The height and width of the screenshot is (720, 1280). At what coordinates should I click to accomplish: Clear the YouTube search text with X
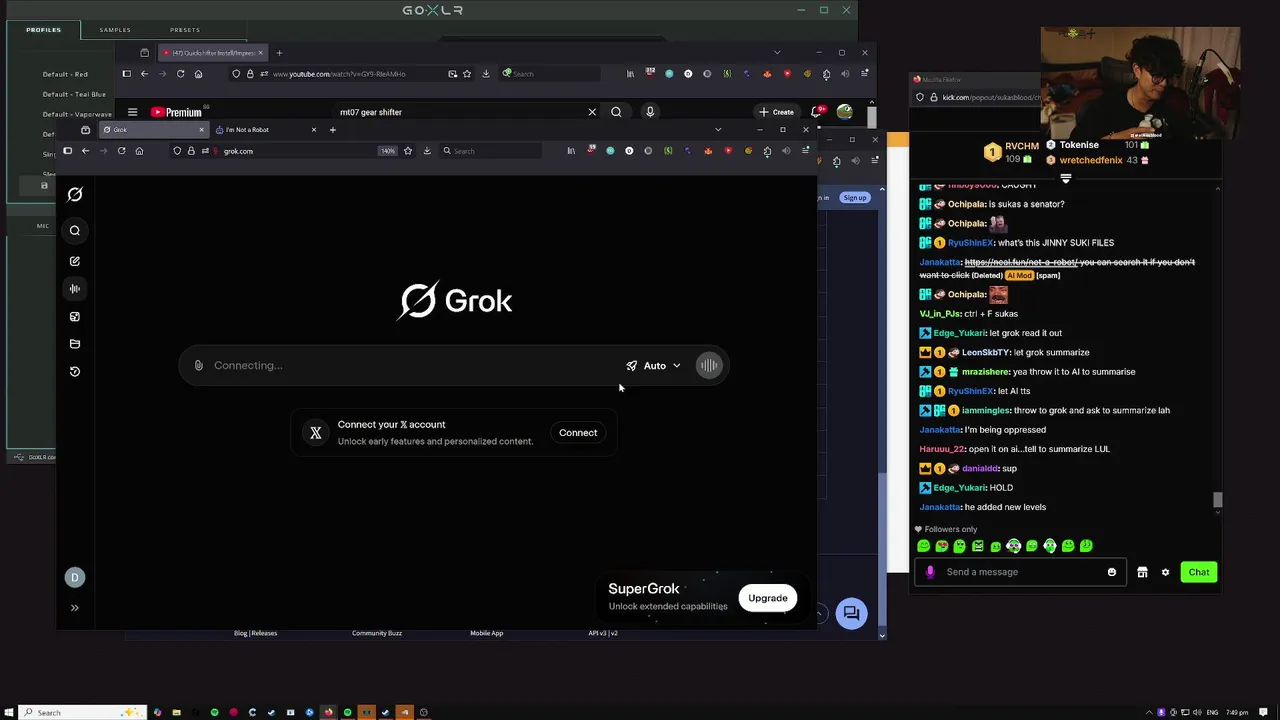pos(592,112)
